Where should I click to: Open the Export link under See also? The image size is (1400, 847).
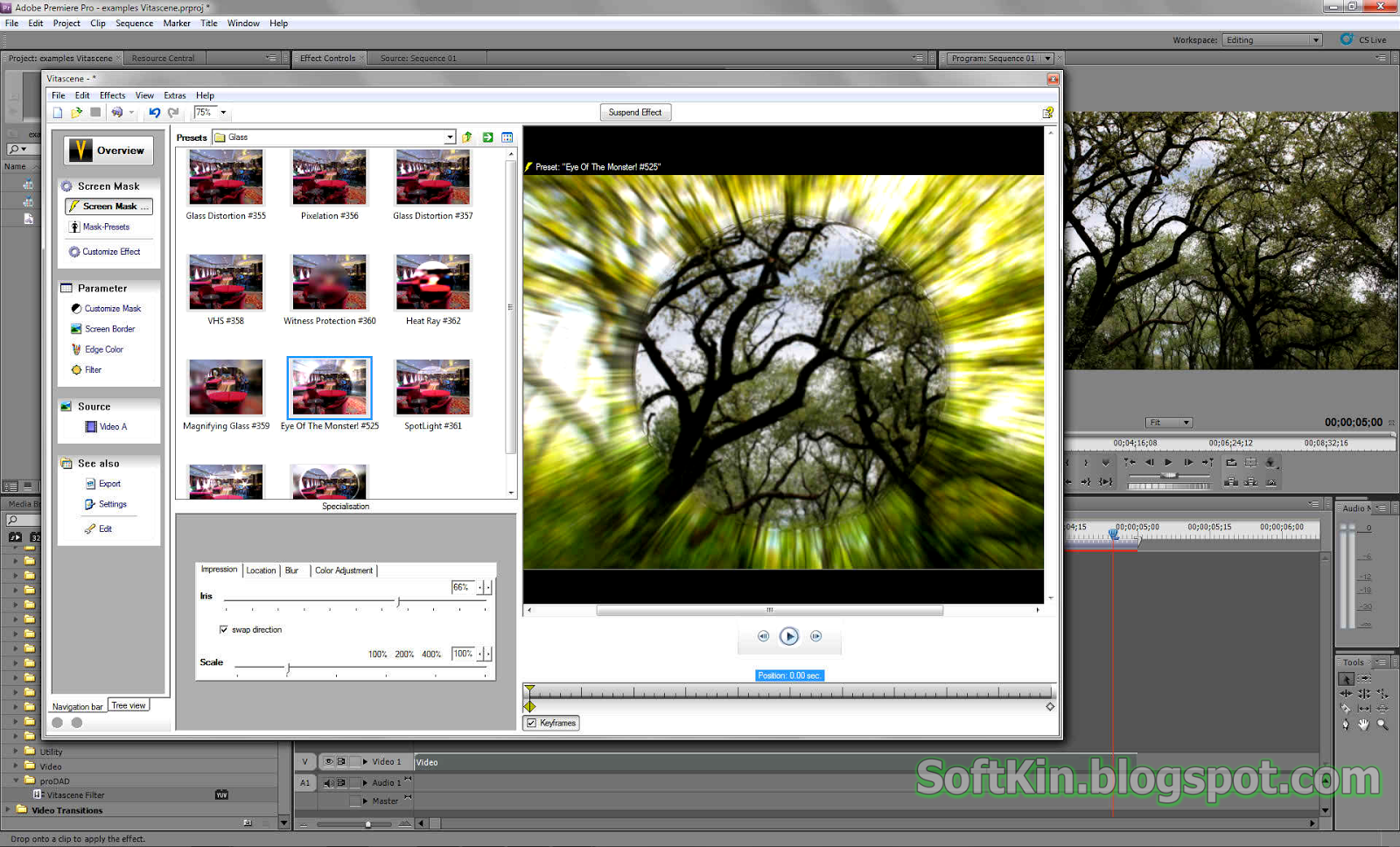109,484
